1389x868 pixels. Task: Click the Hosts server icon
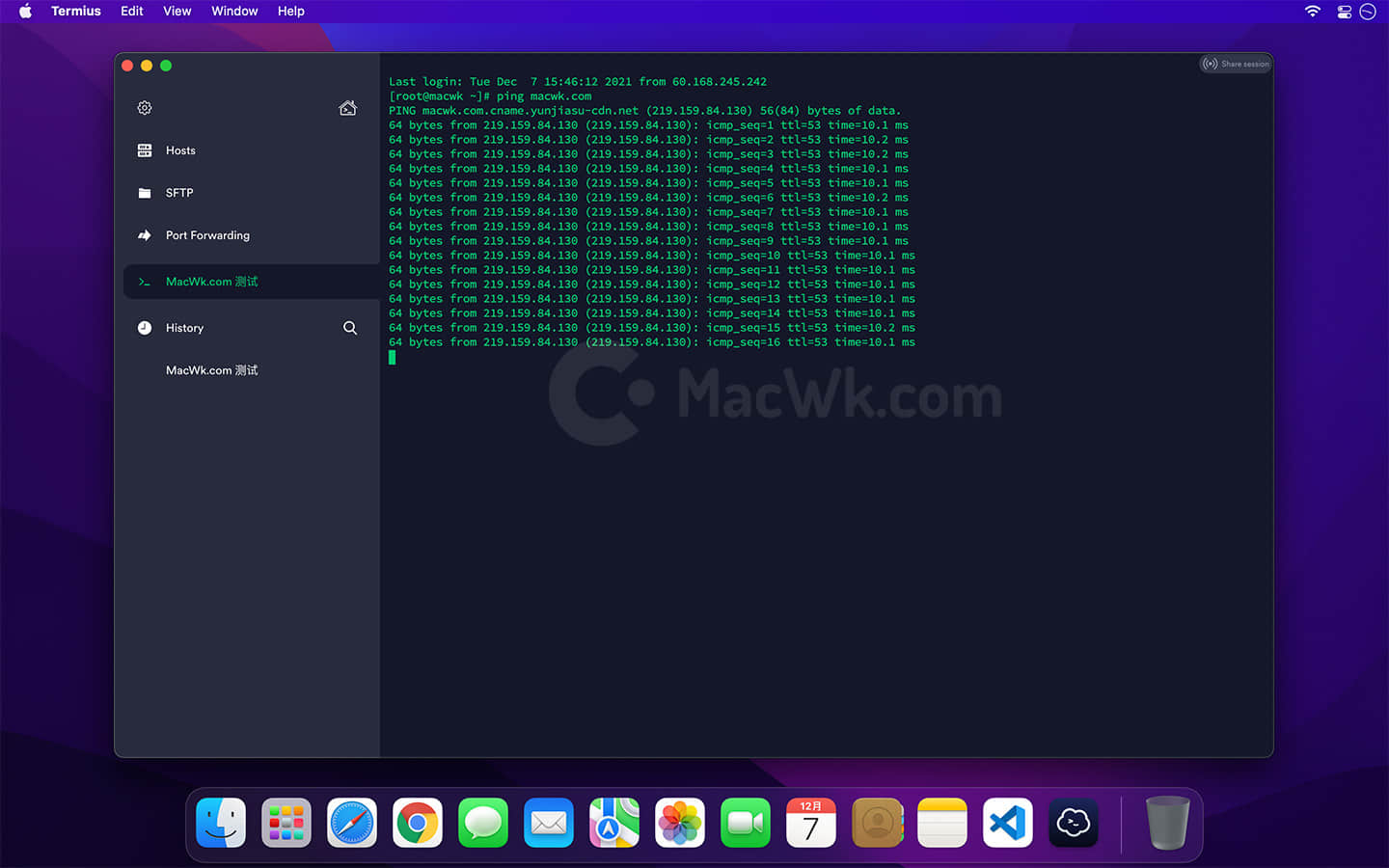coord(145,150)
